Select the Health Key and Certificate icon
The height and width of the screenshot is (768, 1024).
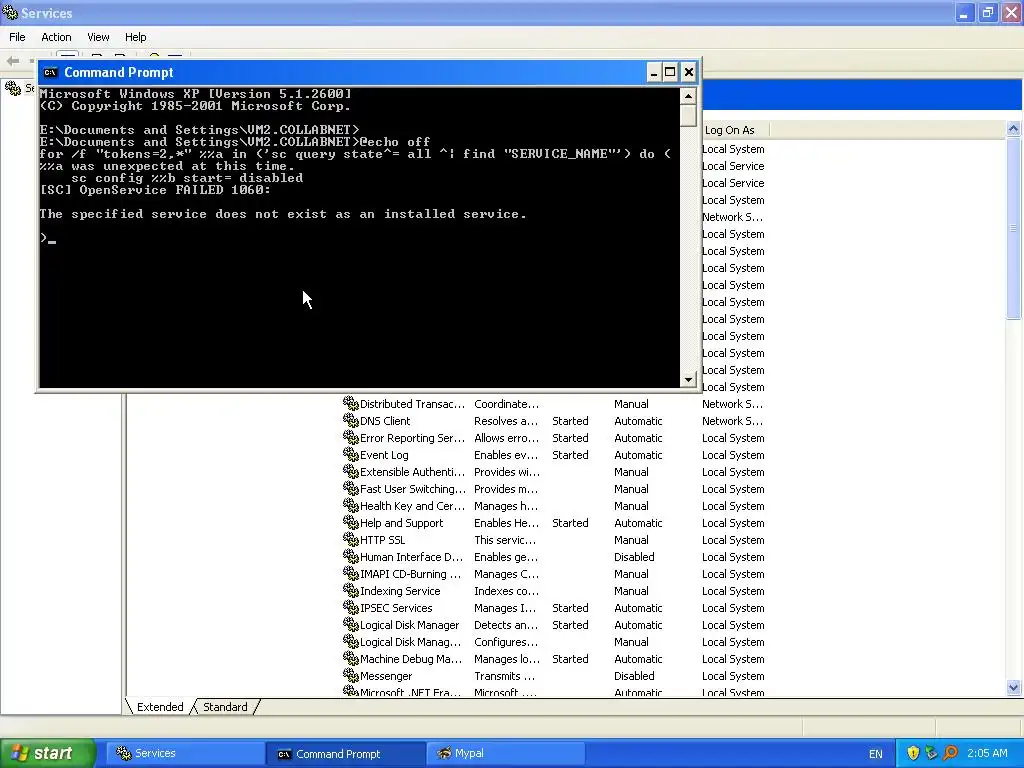(x=351, y=505)
